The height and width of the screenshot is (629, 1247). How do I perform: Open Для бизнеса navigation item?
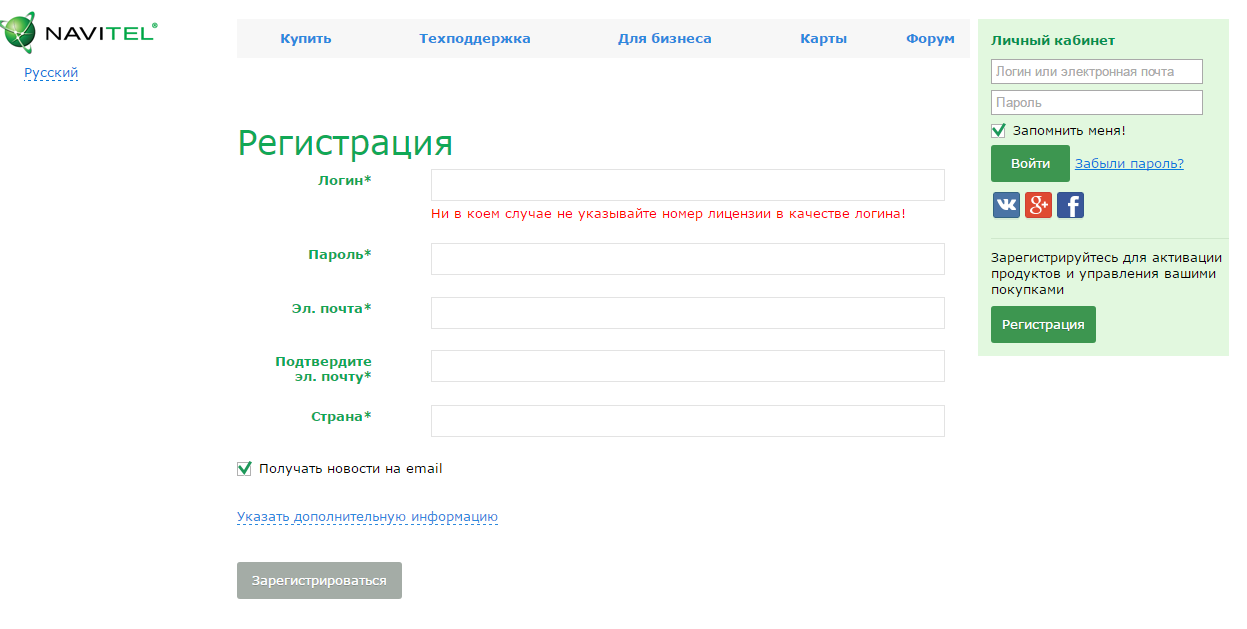coord(665,39)
